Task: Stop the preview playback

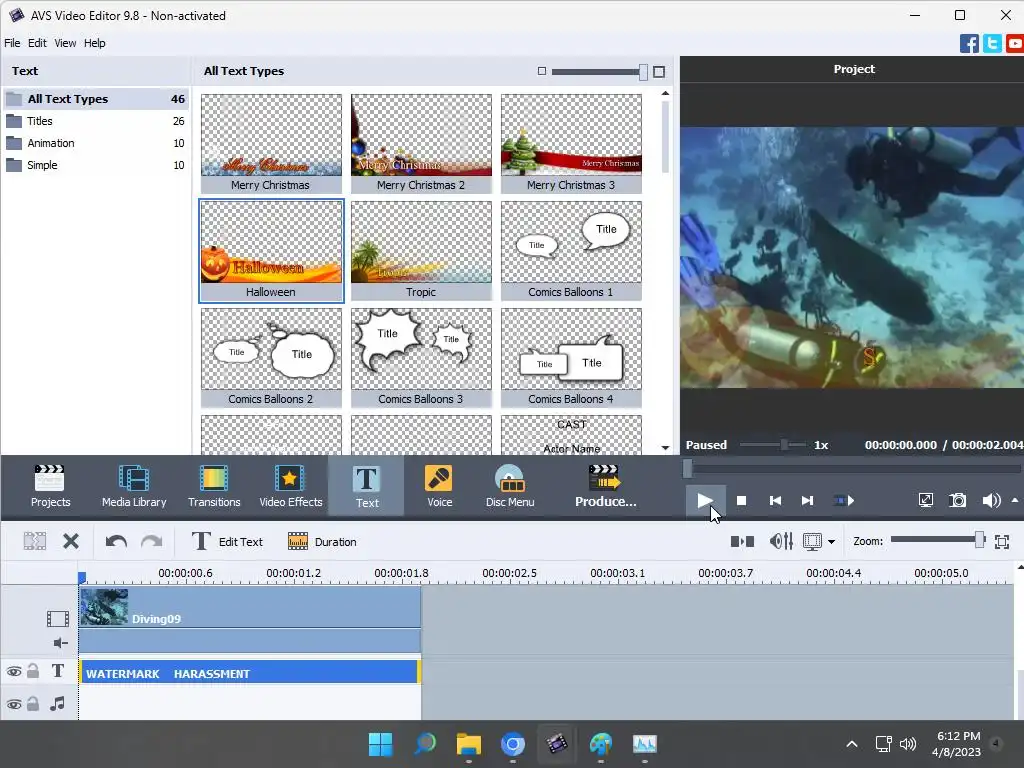Action: point(741,501)
